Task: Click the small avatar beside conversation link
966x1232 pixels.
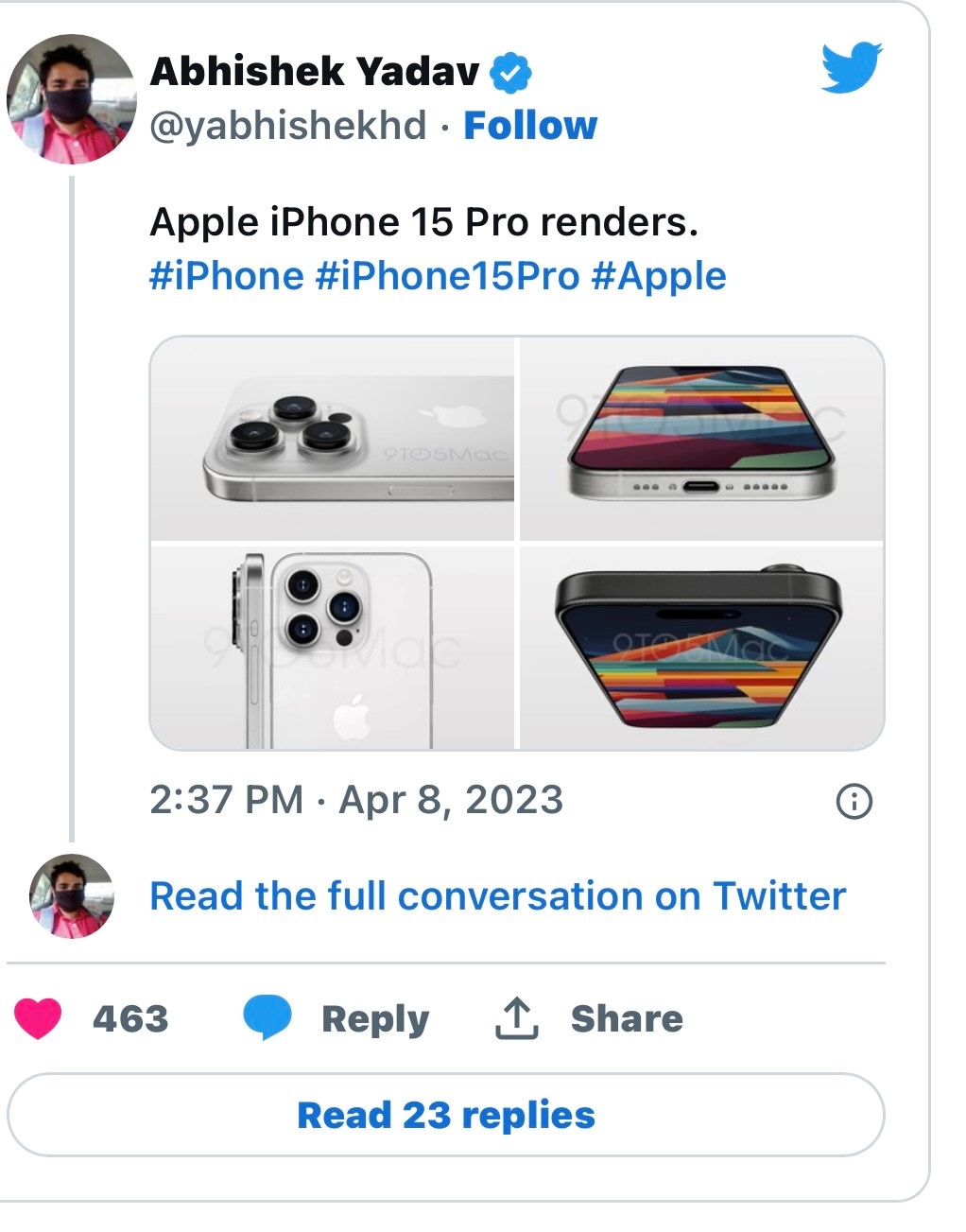Action: tap(72, 895)
